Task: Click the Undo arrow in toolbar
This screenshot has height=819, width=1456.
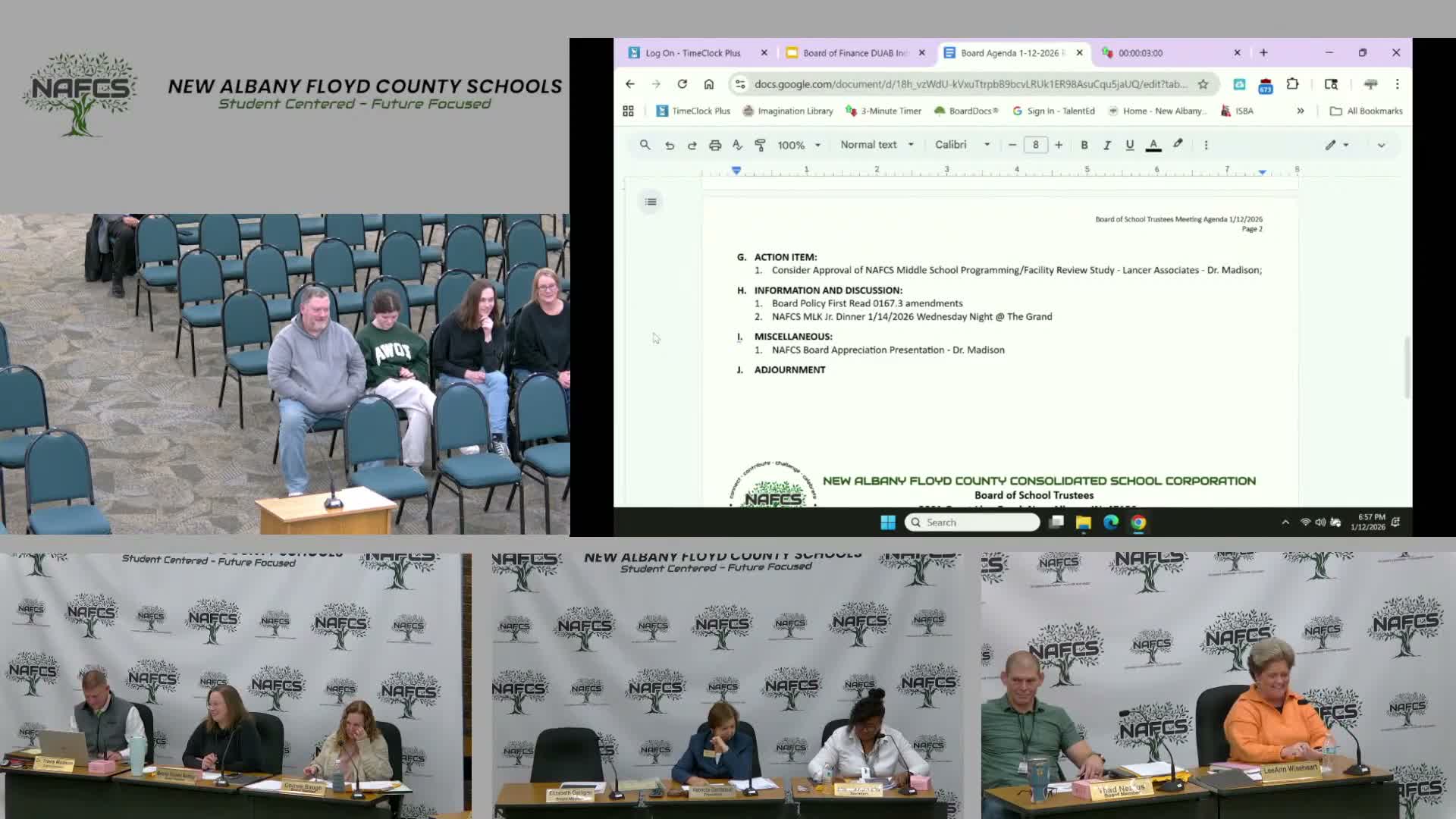Action: click(x=669, y=145)
